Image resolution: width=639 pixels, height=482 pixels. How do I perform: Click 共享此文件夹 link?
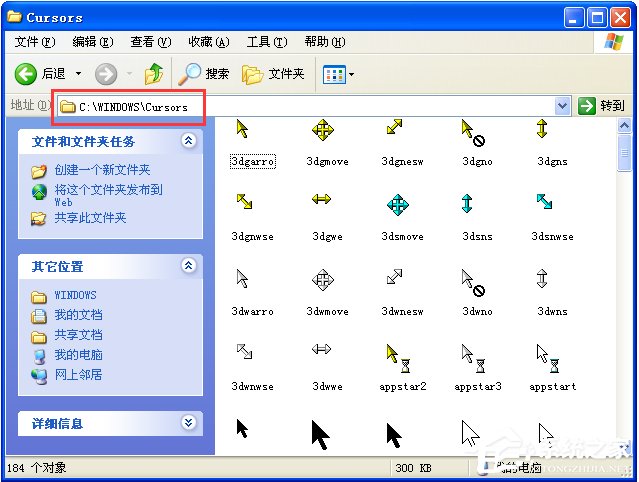pos(90,218)
